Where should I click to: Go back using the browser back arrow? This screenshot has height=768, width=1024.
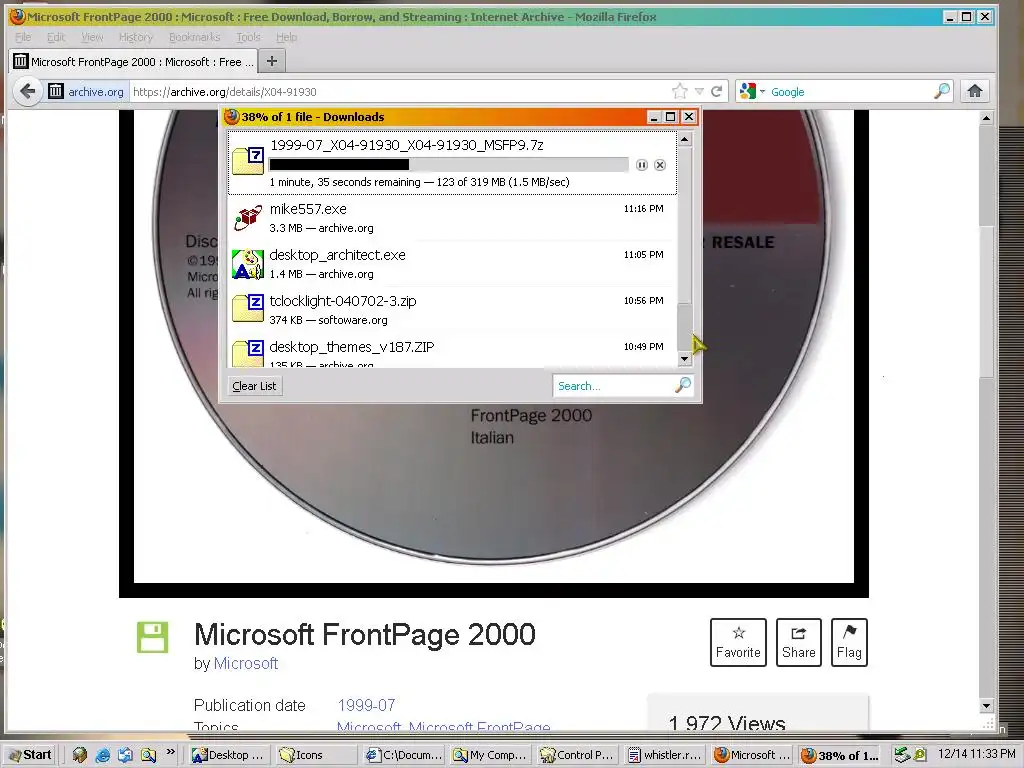tap(27, 91)
